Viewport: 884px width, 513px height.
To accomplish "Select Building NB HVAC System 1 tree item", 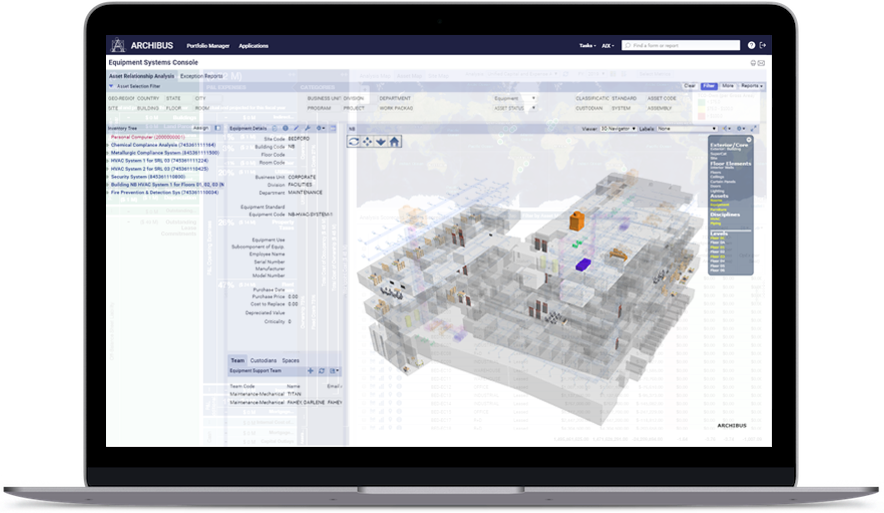I will [x=167, y=184].
